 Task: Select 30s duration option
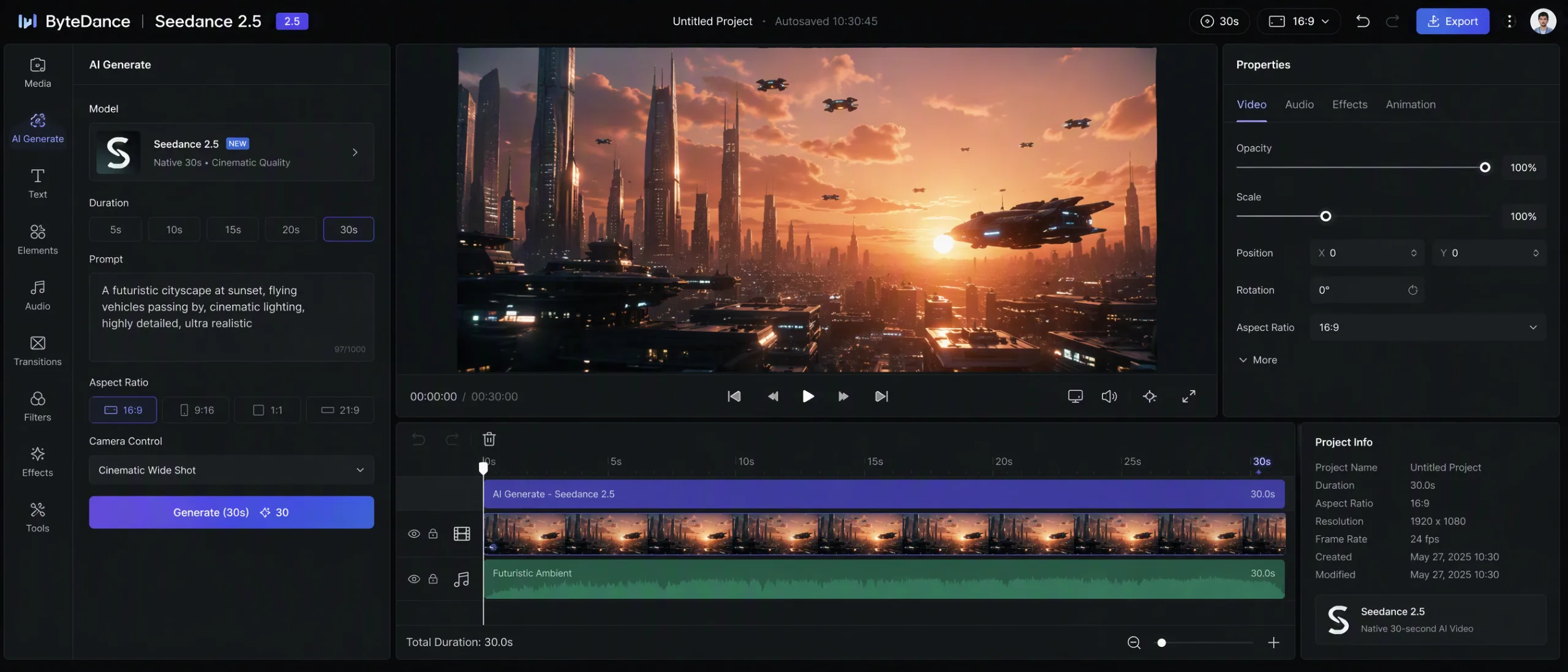[x=349, y=230]
